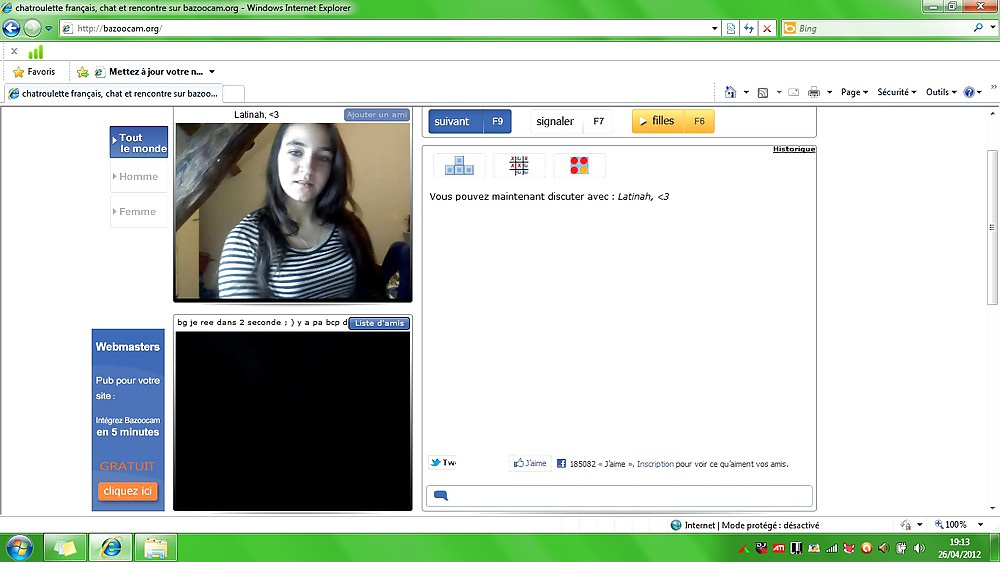Click the ATI tray icon
Viewport: 1000px width, 562px height.
(x=779, y=548)
